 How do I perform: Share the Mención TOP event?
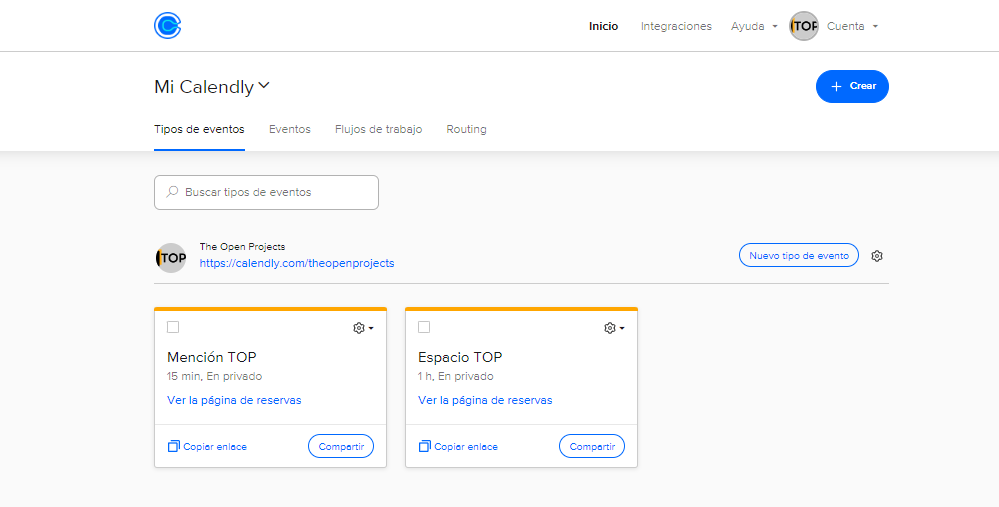[341, 446]
